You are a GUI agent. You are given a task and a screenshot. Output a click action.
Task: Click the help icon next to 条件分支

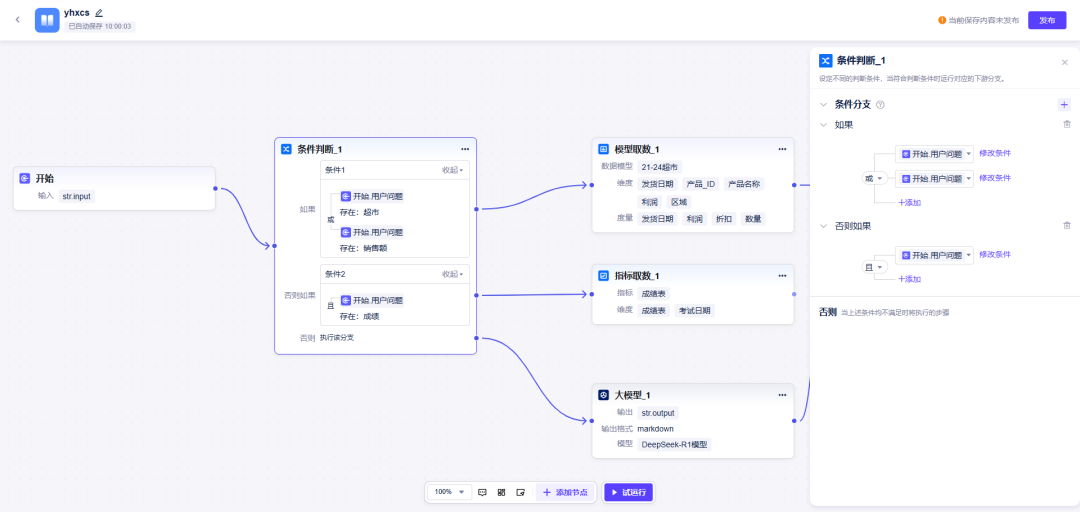tap(880, 105)
